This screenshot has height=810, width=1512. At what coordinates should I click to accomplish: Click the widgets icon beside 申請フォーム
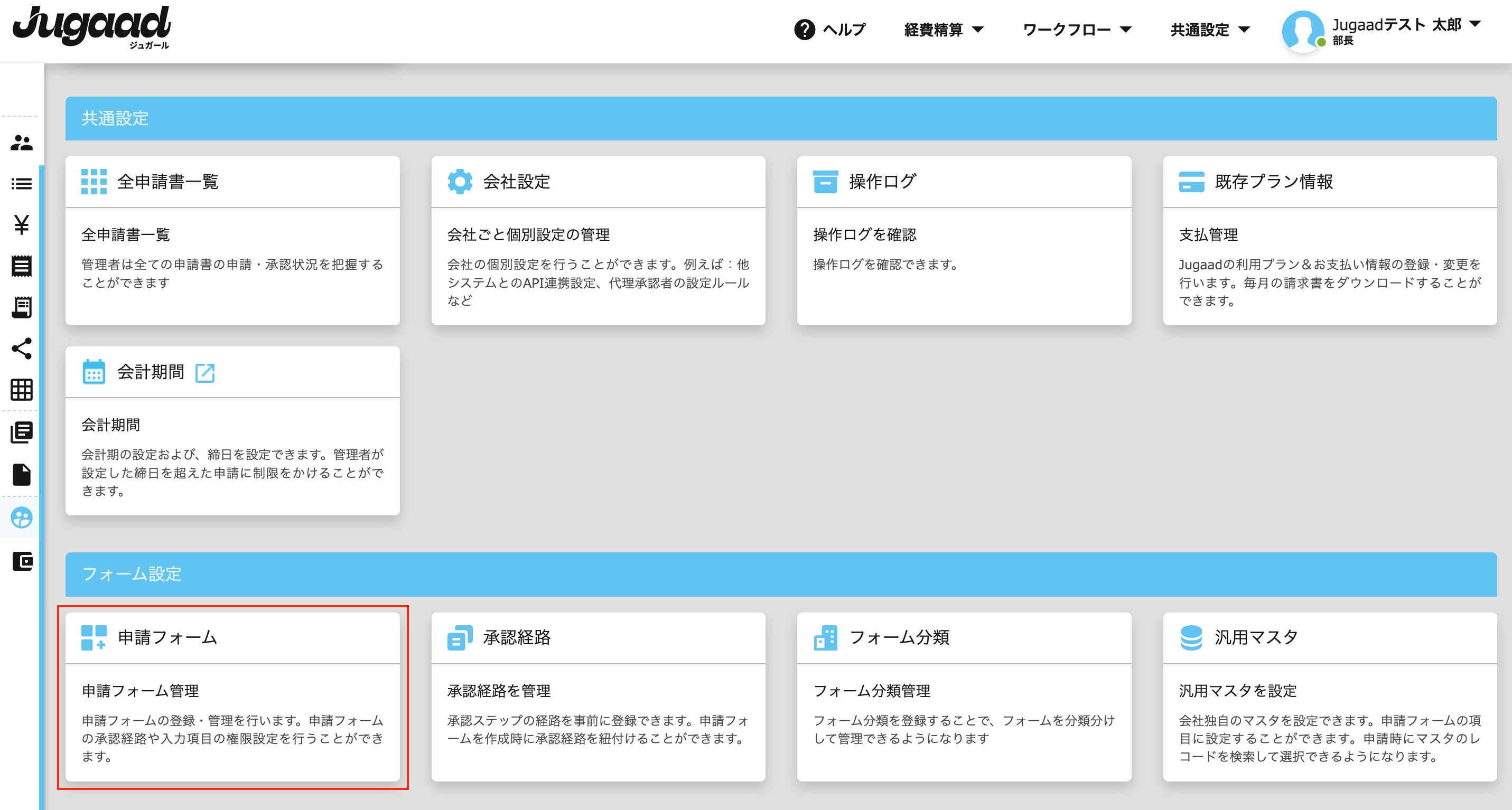(94, 637)
